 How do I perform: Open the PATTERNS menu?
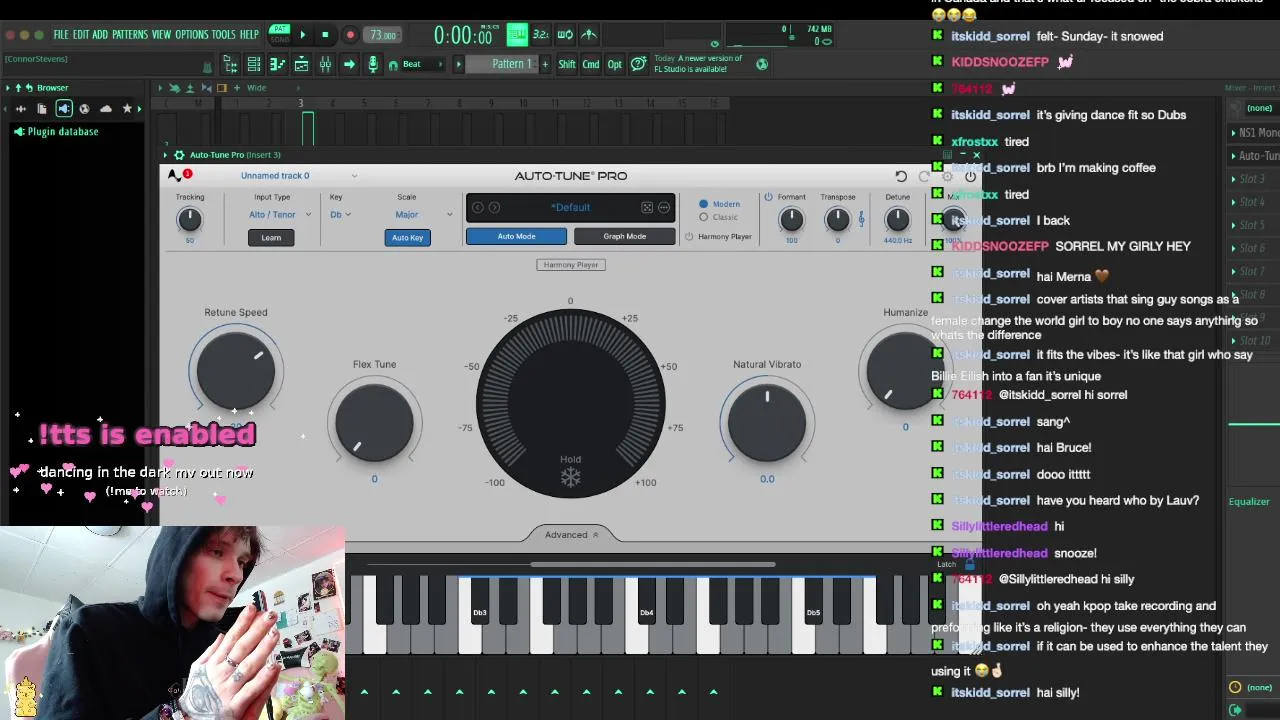130,34
